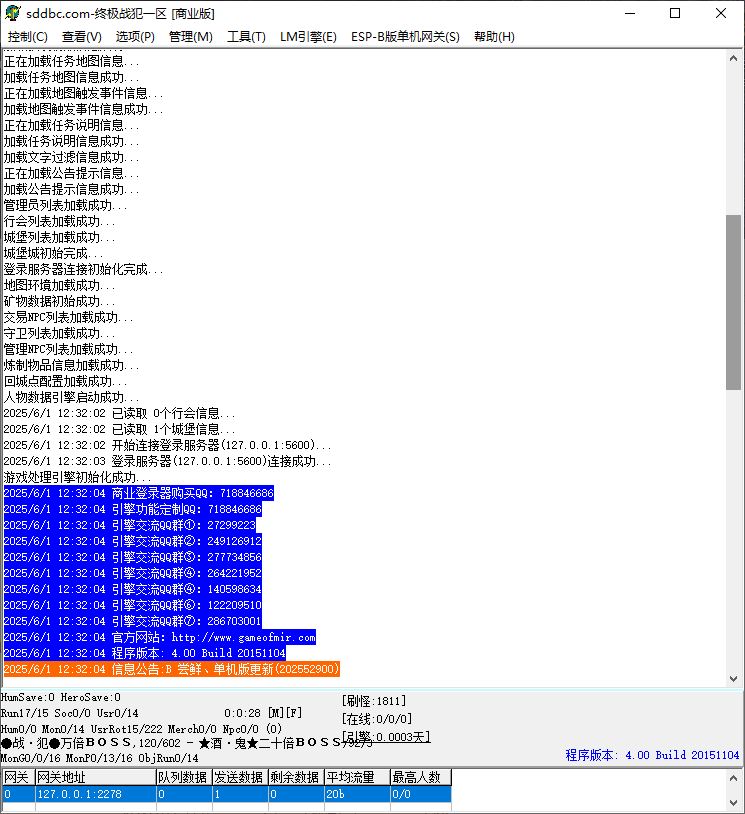745x814 pixels.
Task: Click the 引擎交流QQ群③: 277734856 line
Action: click(132, 557)
